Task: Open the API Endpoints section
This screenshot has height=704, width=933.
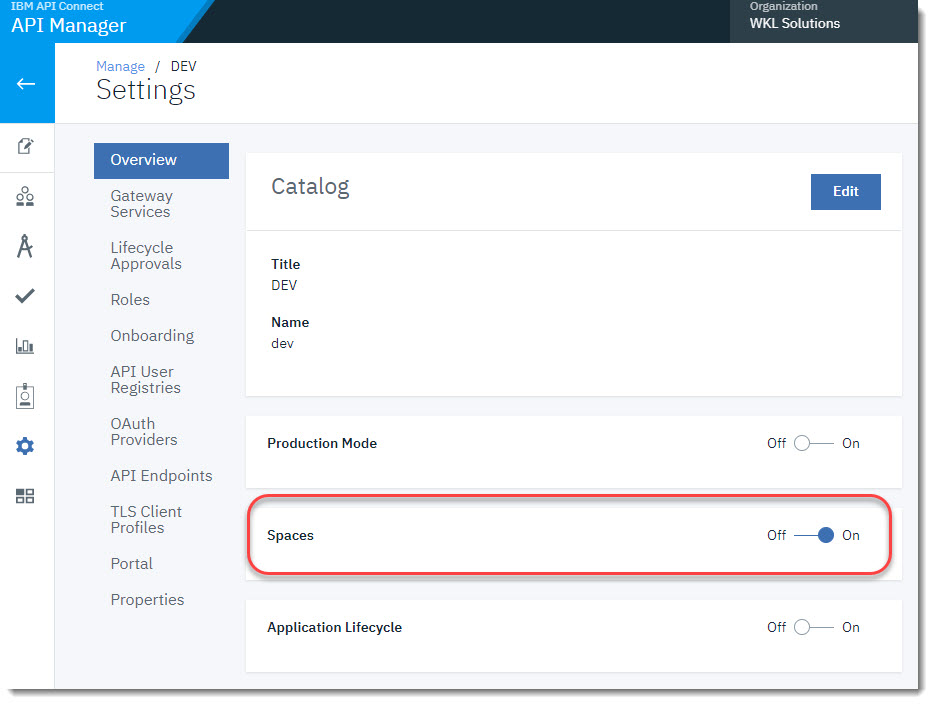Action: pyautogui.click(x=161, y=475)
